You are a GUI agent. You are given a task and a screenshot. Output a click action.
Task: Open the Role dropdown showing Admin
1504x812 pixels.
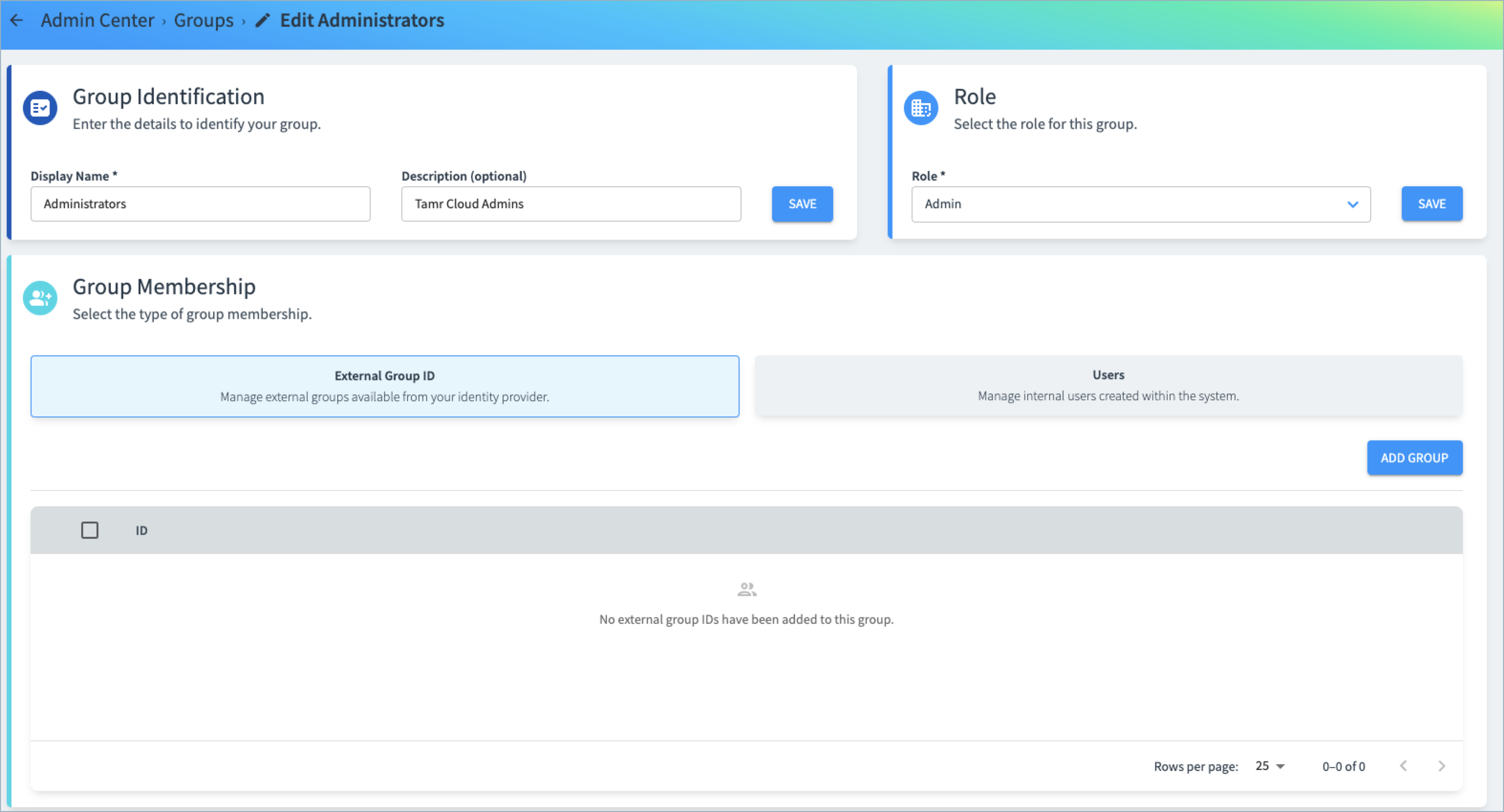[1133, 204]
